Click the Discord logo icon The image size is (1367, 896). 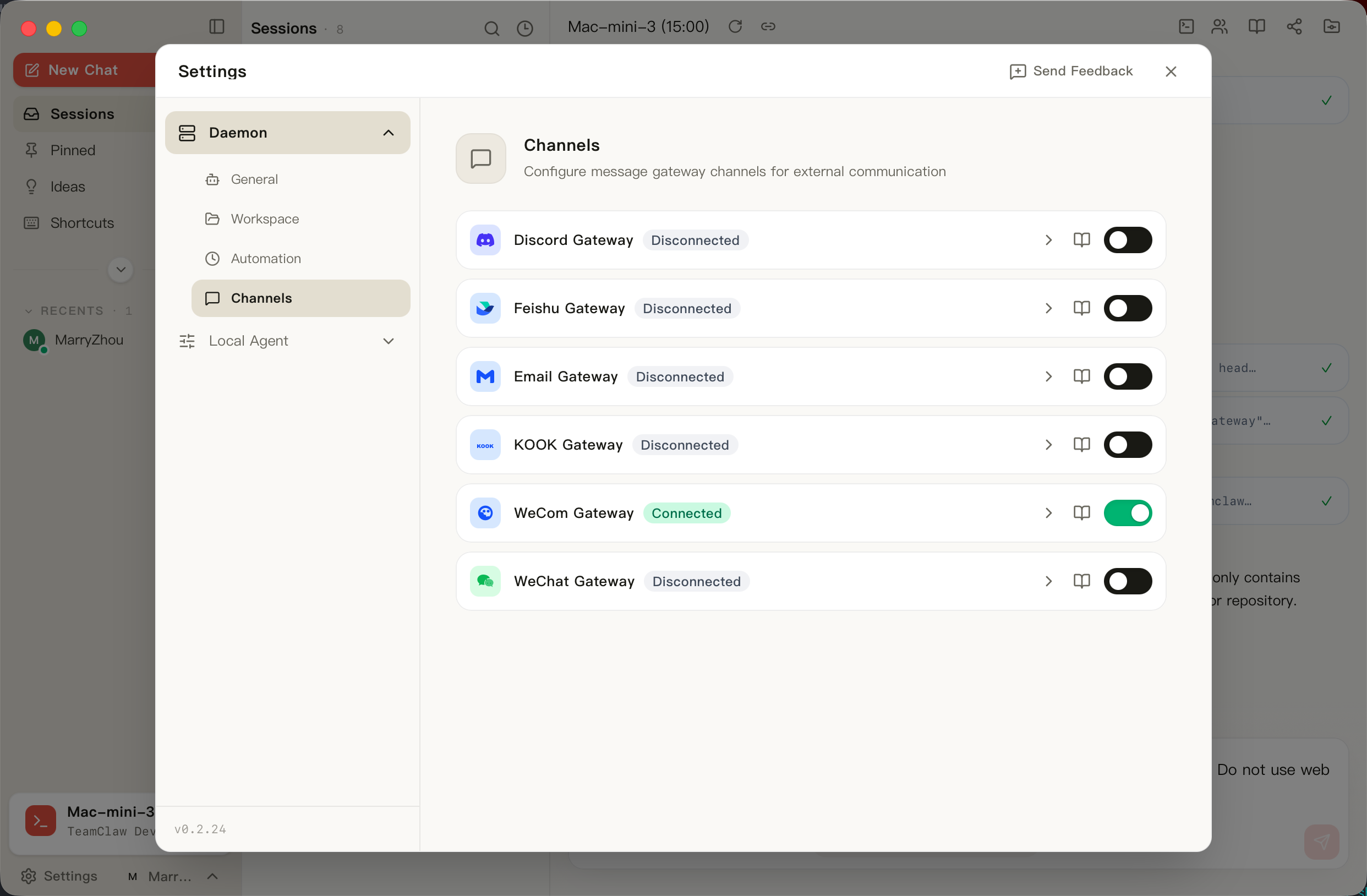(485, 240)
